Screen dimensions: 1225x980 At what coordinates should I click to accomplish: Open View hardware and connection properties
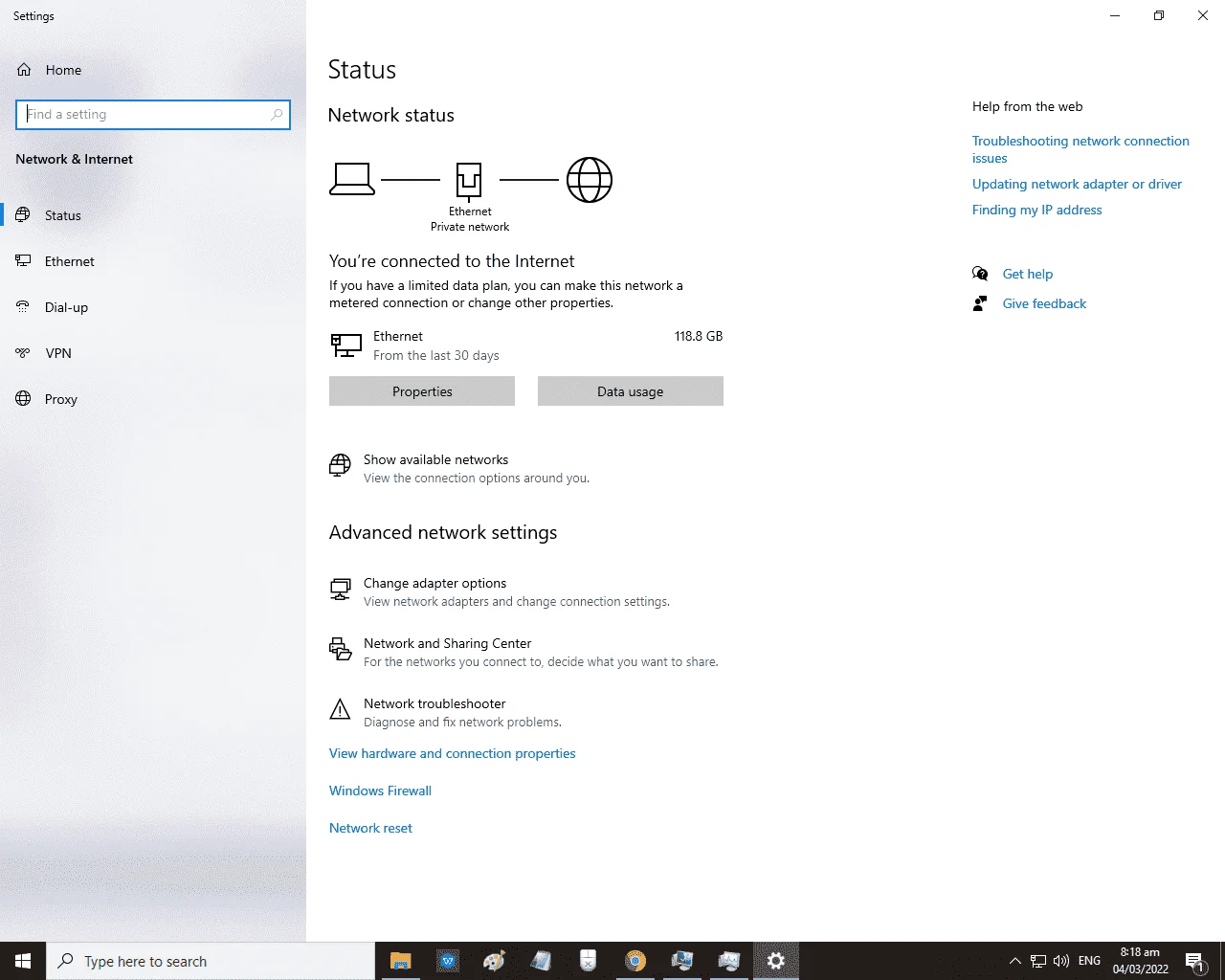click(453, 753)
